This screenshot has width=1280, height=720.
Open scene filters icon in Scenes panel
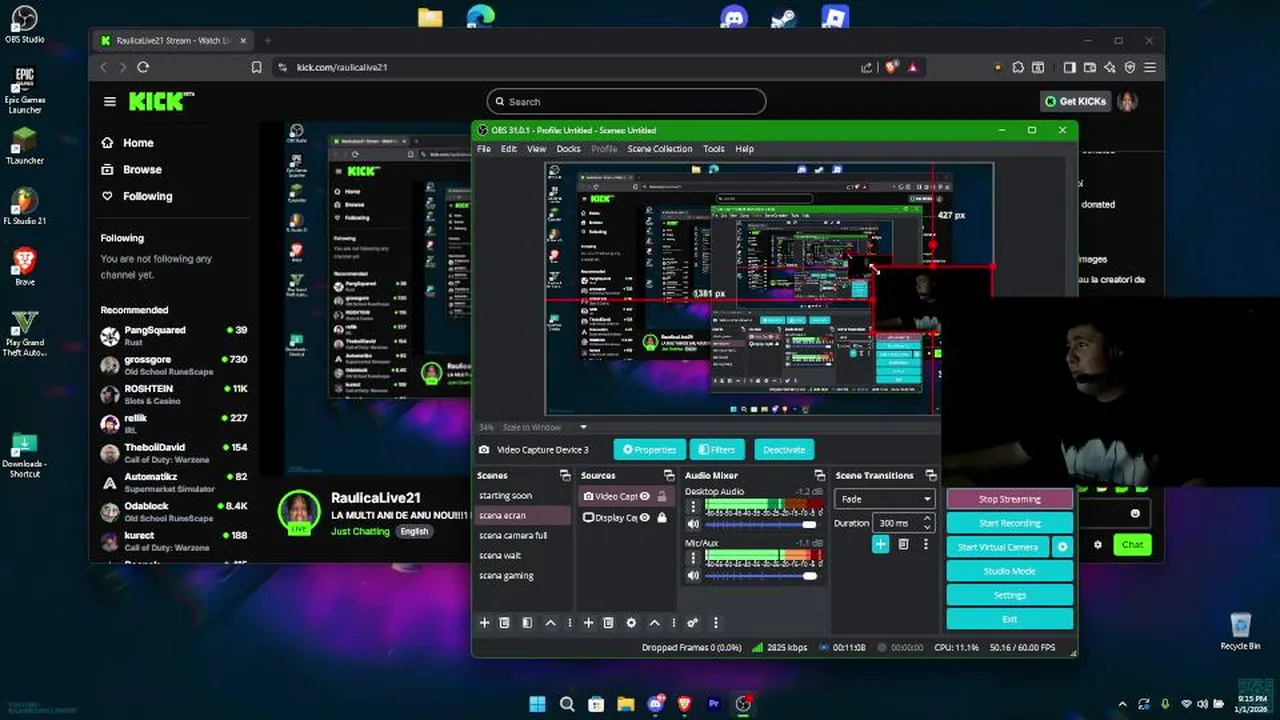527,622
